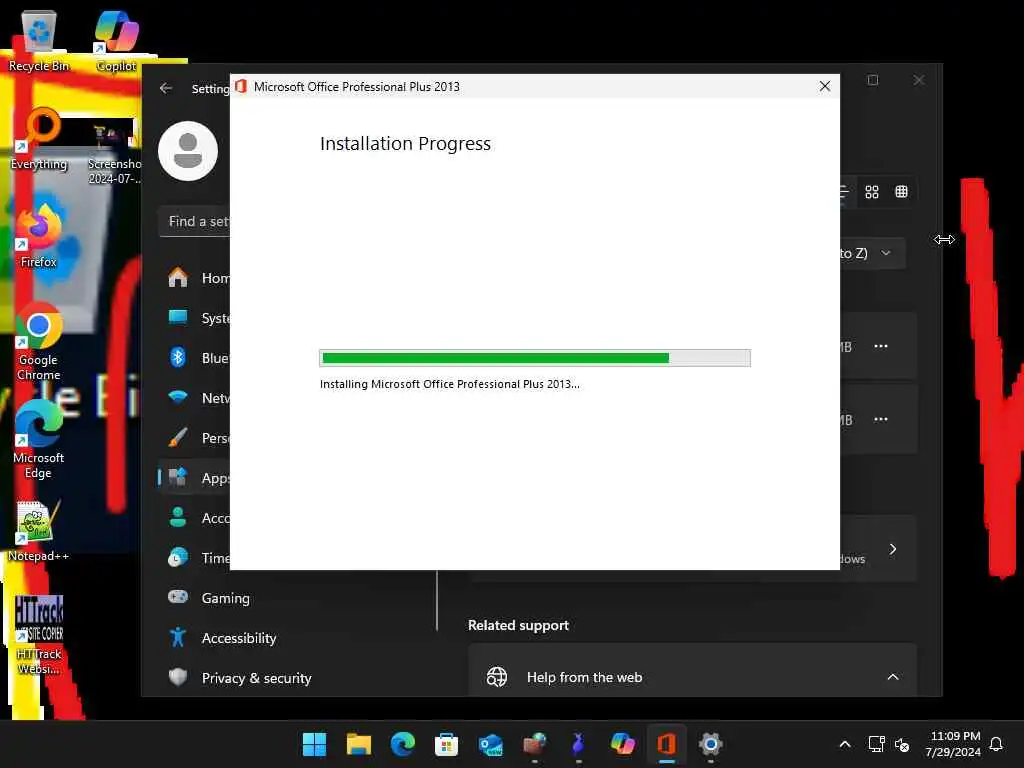Viewport: 1024px width, 768px height.
Task: Select Apps in the Settings sidebar
Action: coord(195,478)
